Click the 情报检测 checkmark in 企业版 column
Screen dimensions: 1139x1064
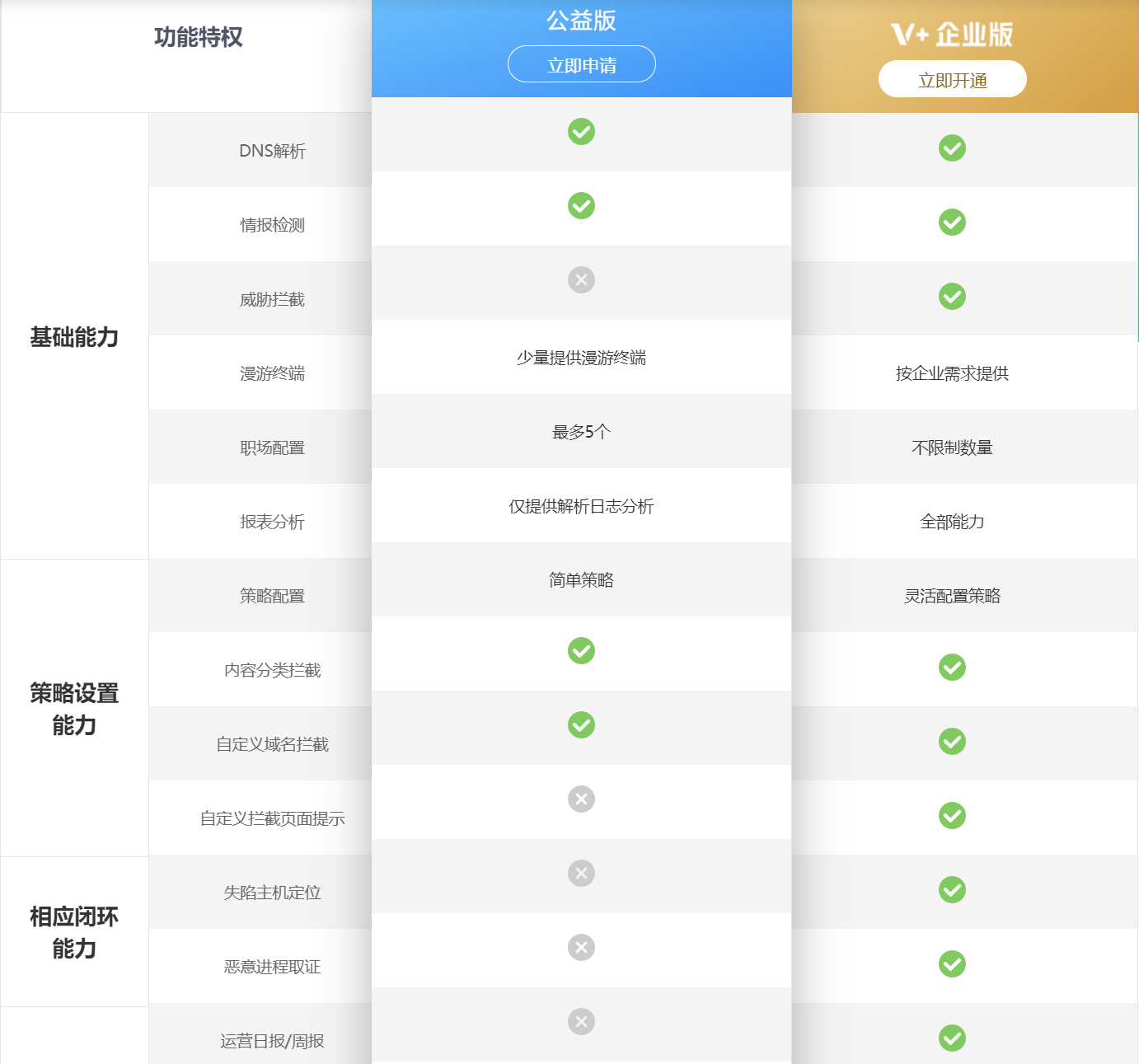click(952, 223)
